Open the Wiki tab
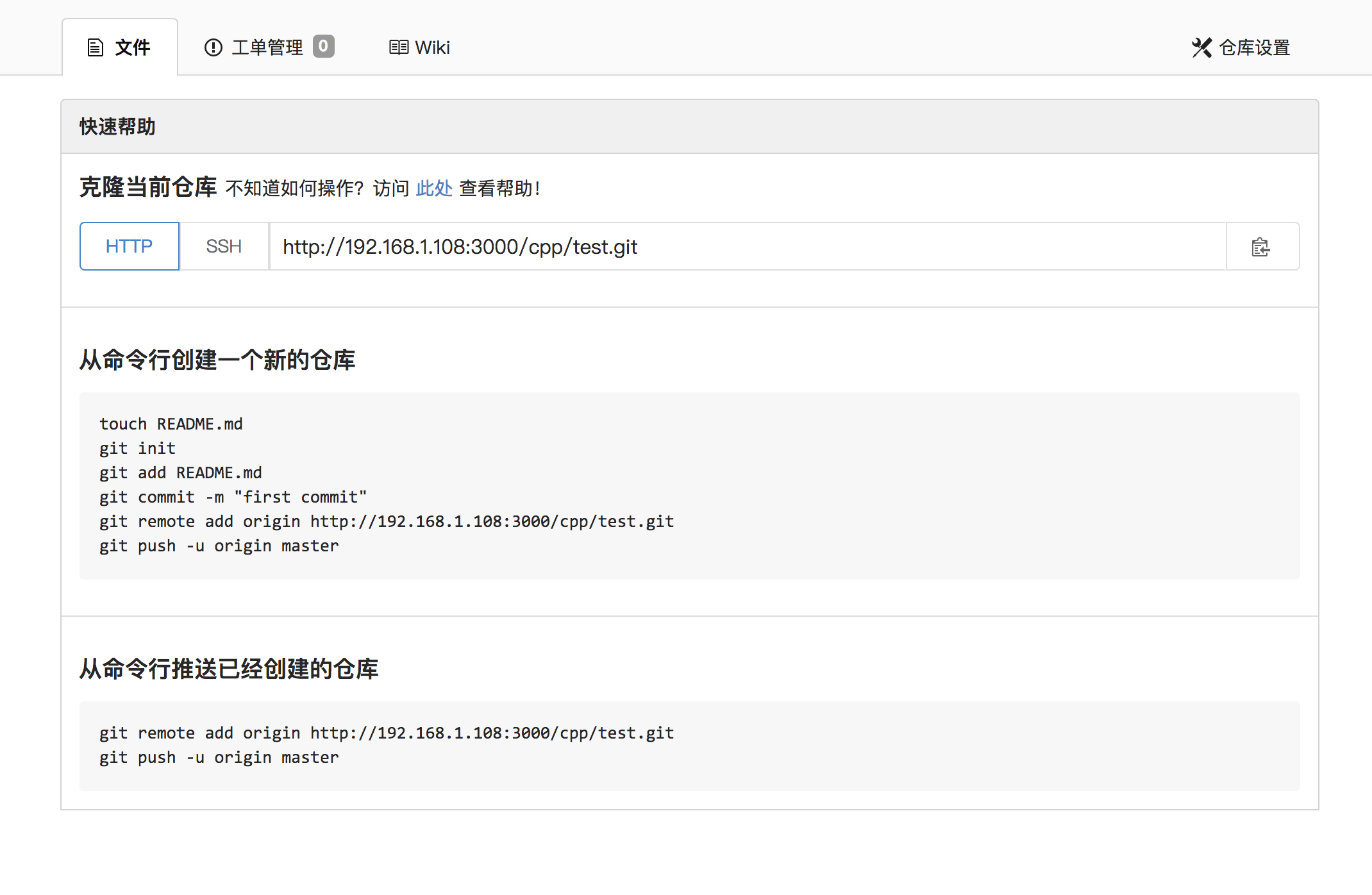Screen dimensions: 1372x895 420,47
